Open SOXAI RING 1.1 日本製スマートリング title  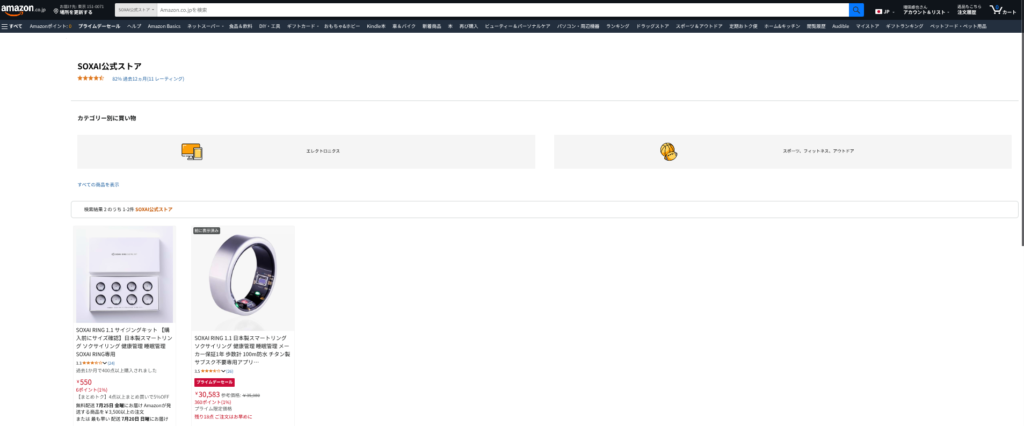(242, 350)
